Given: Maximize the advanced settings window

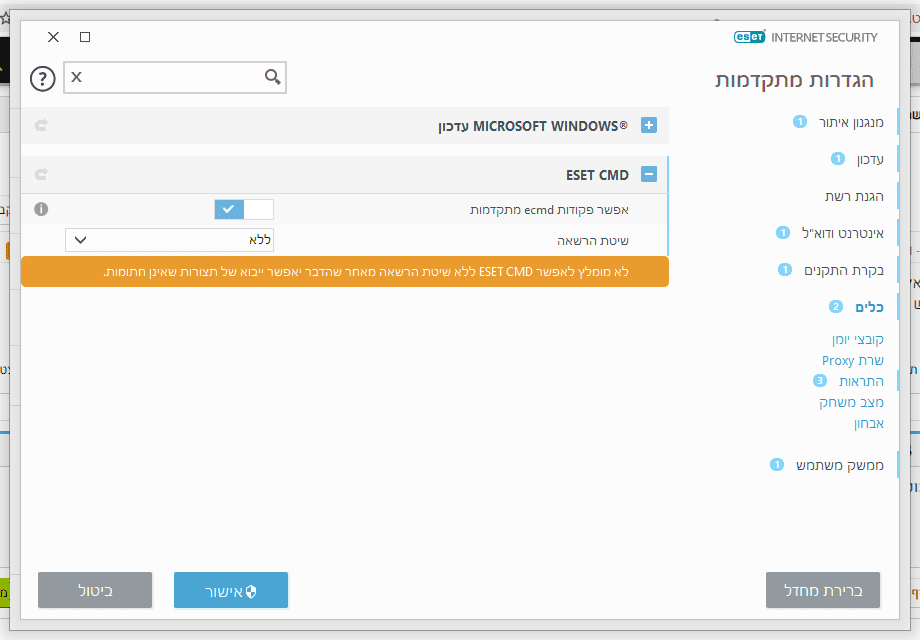Looking at the screenshot, I should pyautogui.click(x=85, y=37).
